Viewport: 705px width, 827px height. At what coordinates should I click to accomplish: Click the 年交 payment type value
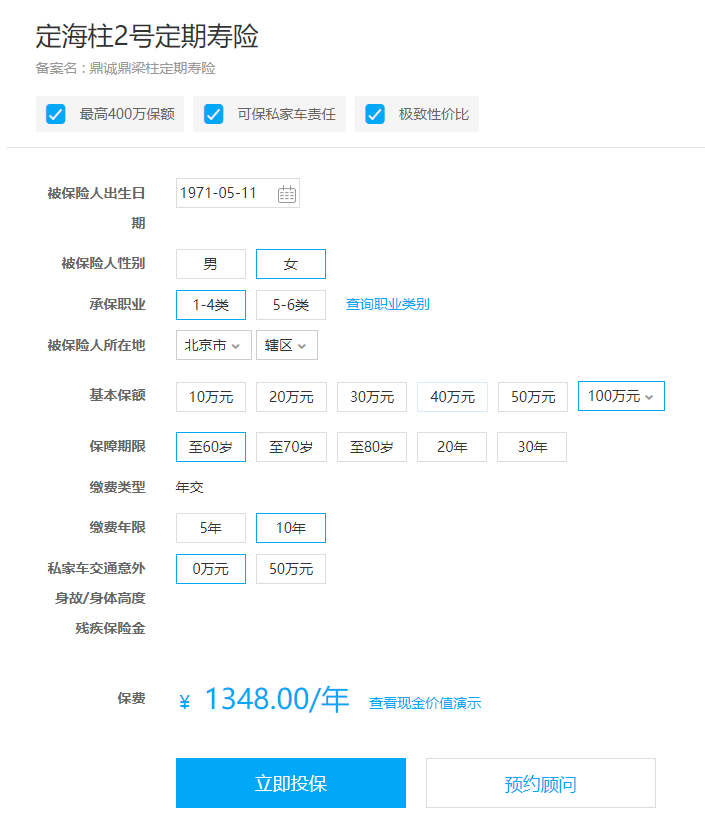coord(190,487)
